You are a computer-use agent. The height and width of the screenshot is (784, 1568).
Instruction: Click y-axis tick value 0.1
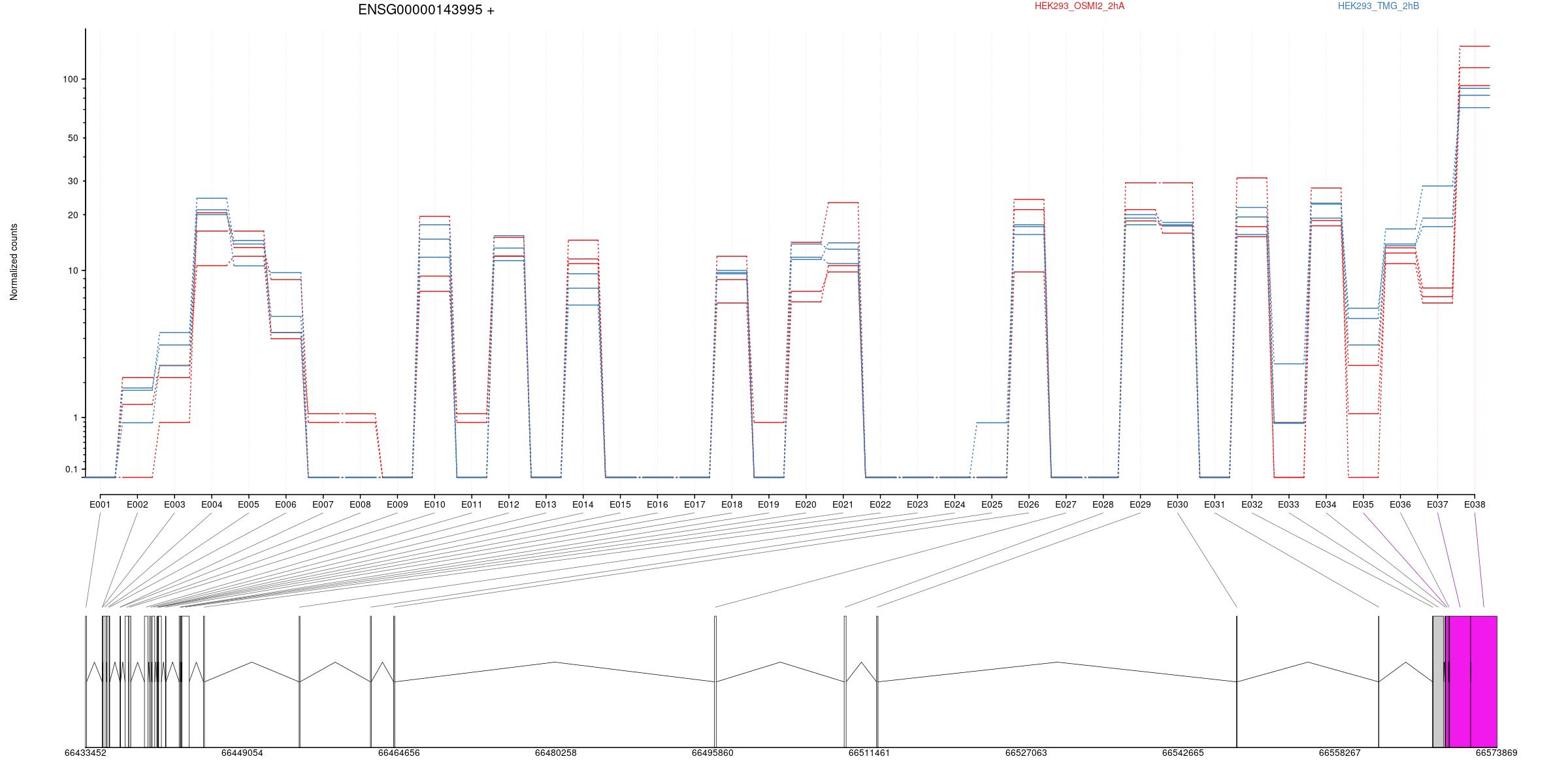71,469
